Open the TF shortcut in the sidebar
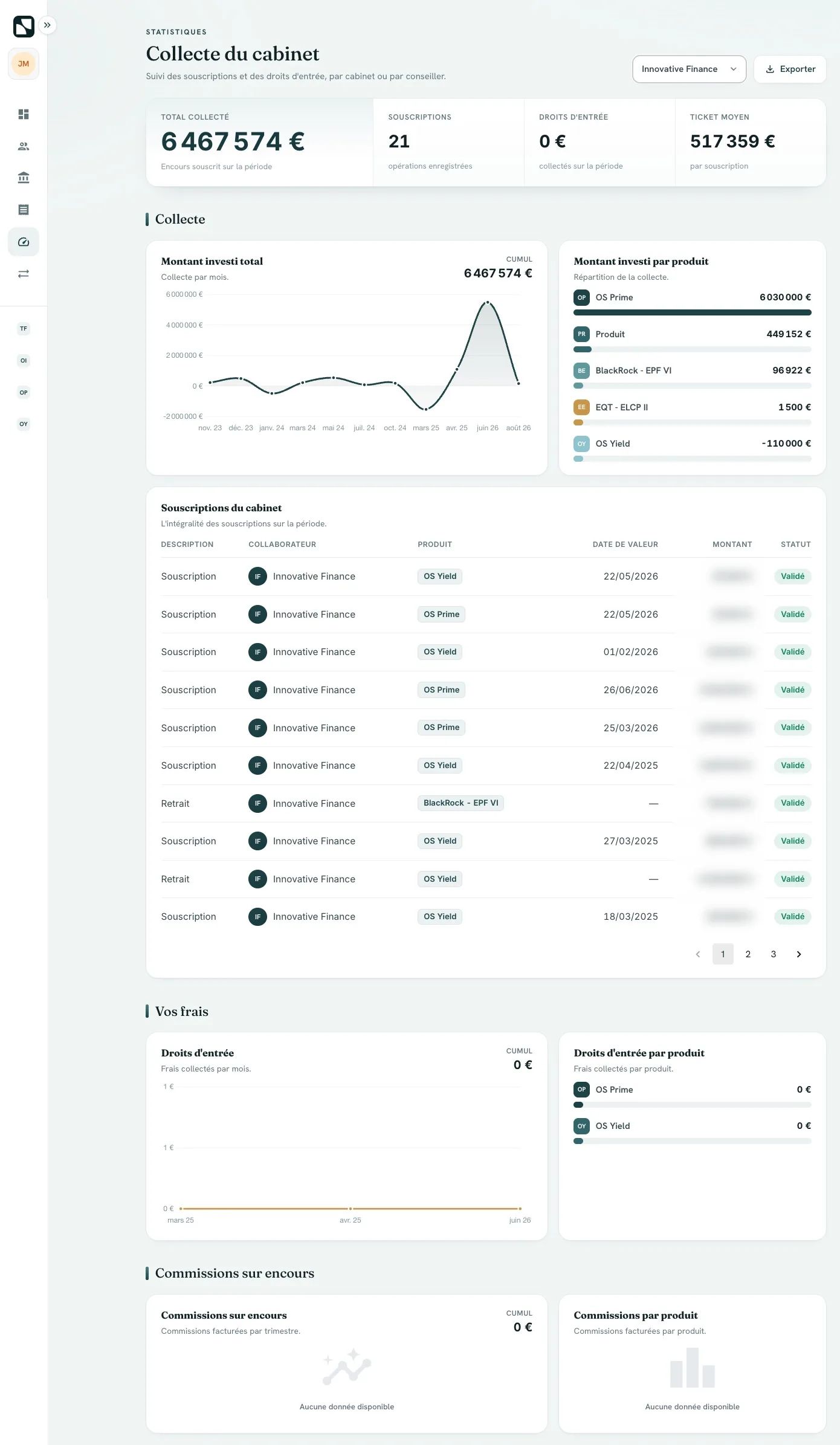This screenshot has height=1445, width=840. 24,329
